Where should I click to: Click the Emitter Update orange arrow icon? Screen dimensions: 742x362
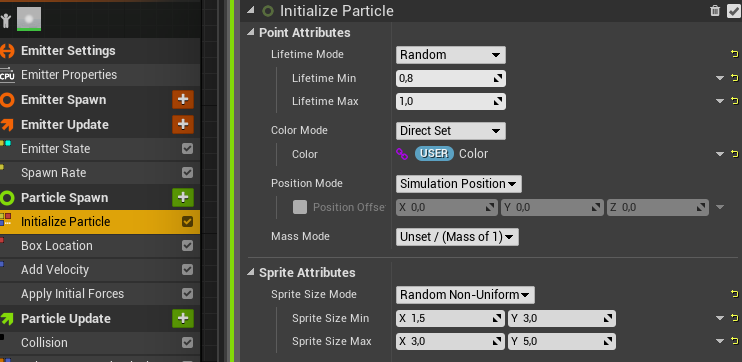(7, 124)
